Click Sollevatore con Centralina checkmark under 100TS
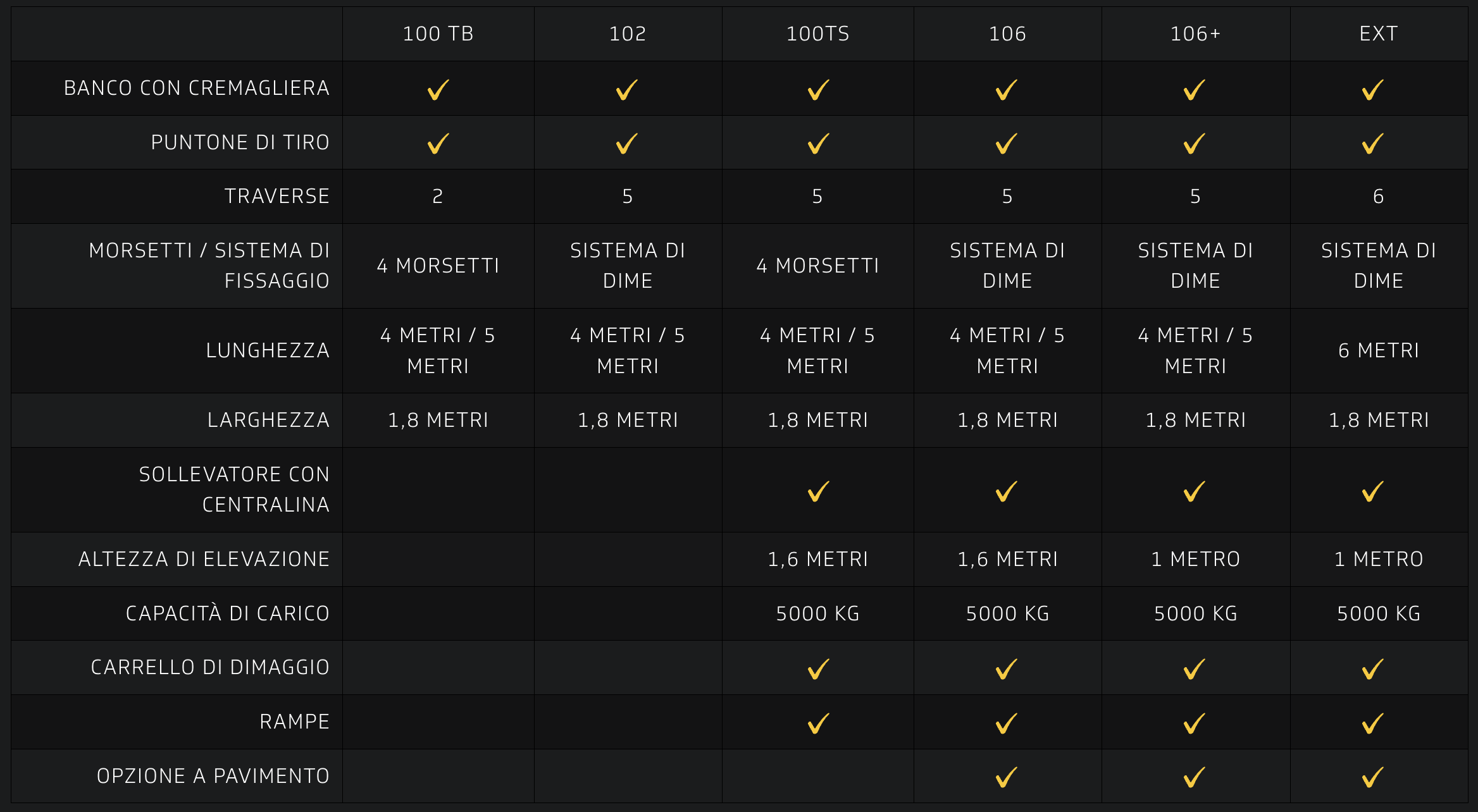Image resolution: width=1478 pixels, height=812 pixels. (818, 491)
